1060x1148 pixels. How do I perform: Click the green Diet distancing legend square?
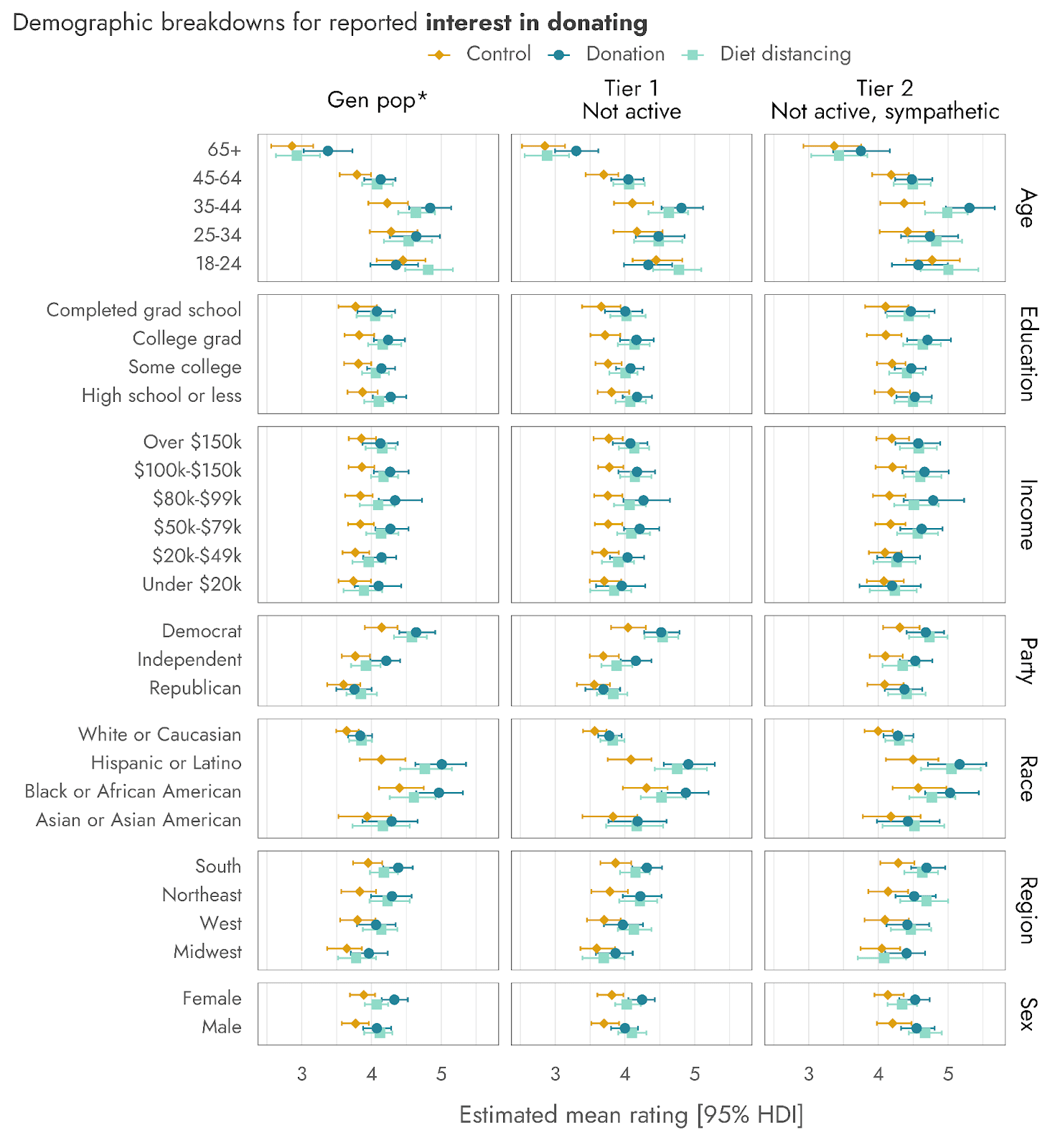pos(693,55)
